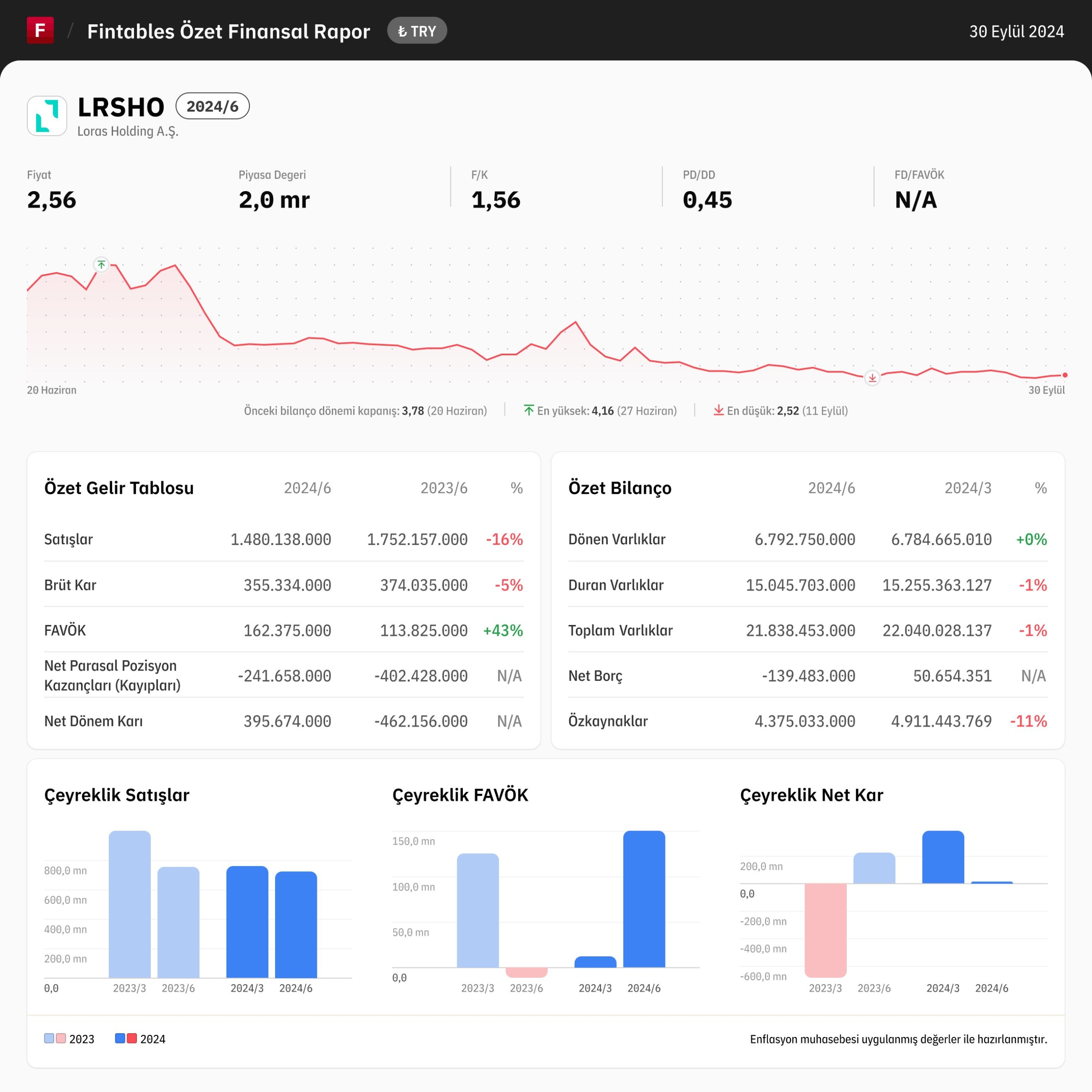This screenshot has width=1092, height=1092.
Task: Click the PD/DD value 0,45
Action: (x=707, y=200)
